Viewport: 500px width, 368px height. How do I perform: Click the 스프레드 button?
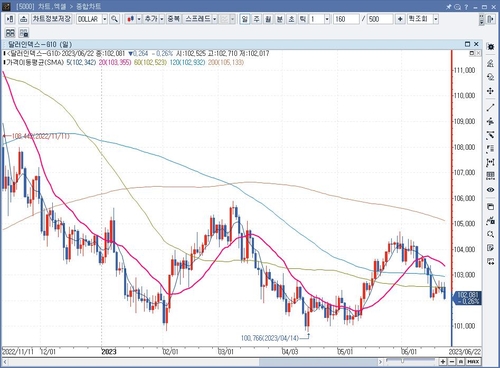(x=197, y=19)
